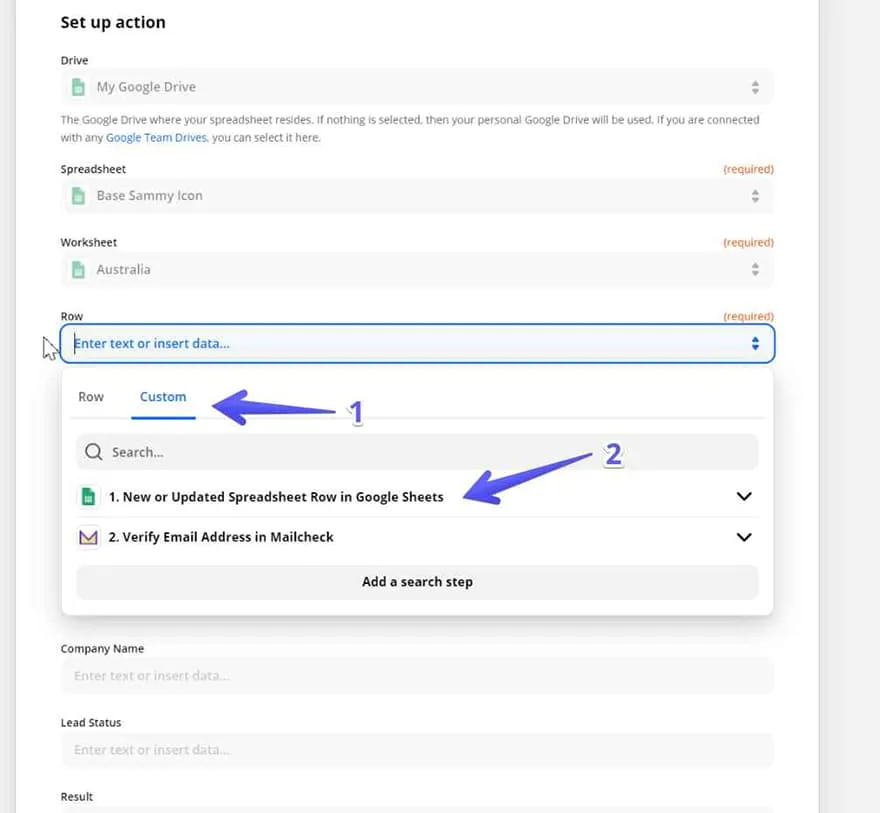The image size is (880, 813).
Task: Open the Google Team Drives link
Action: pyautogui.click(x=156, y=137)
